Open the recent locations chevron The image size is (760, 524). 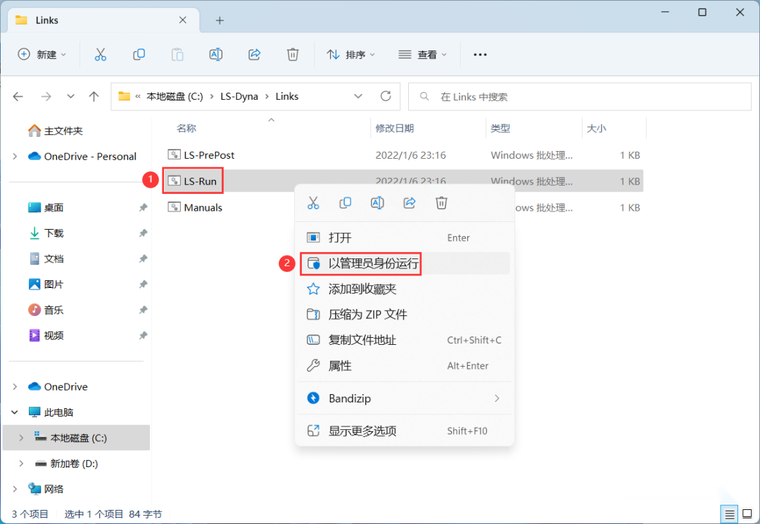point(71,96)
